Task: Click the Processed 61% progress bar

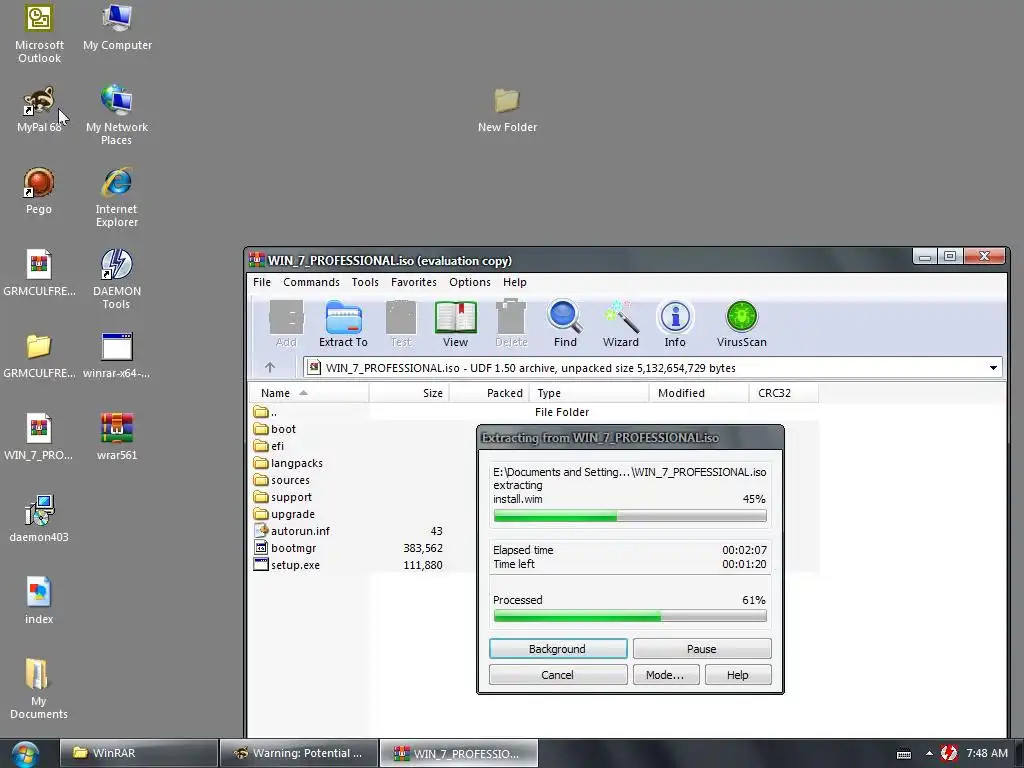Action: [630, 616]
